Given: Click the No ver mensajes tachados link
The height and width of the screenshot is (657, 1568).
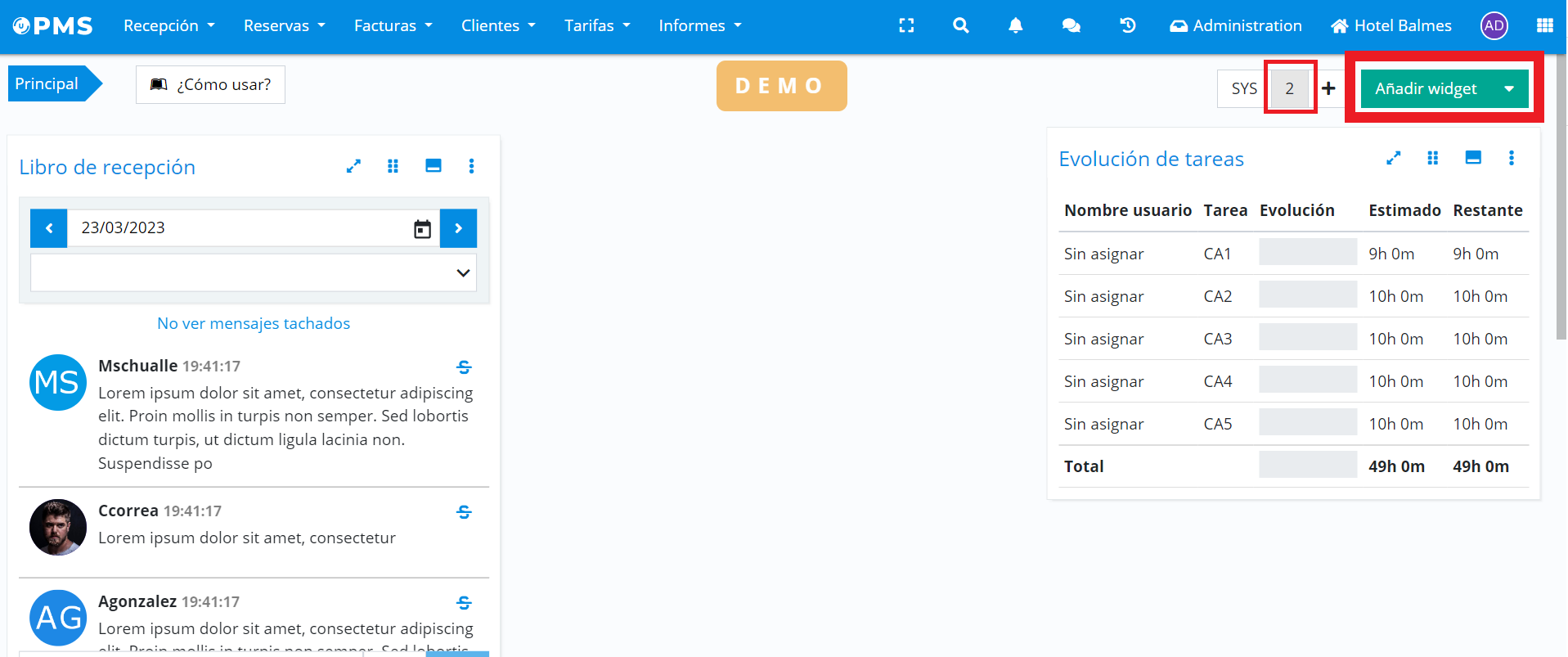Looking at the screenshot, I should (254, 323).
